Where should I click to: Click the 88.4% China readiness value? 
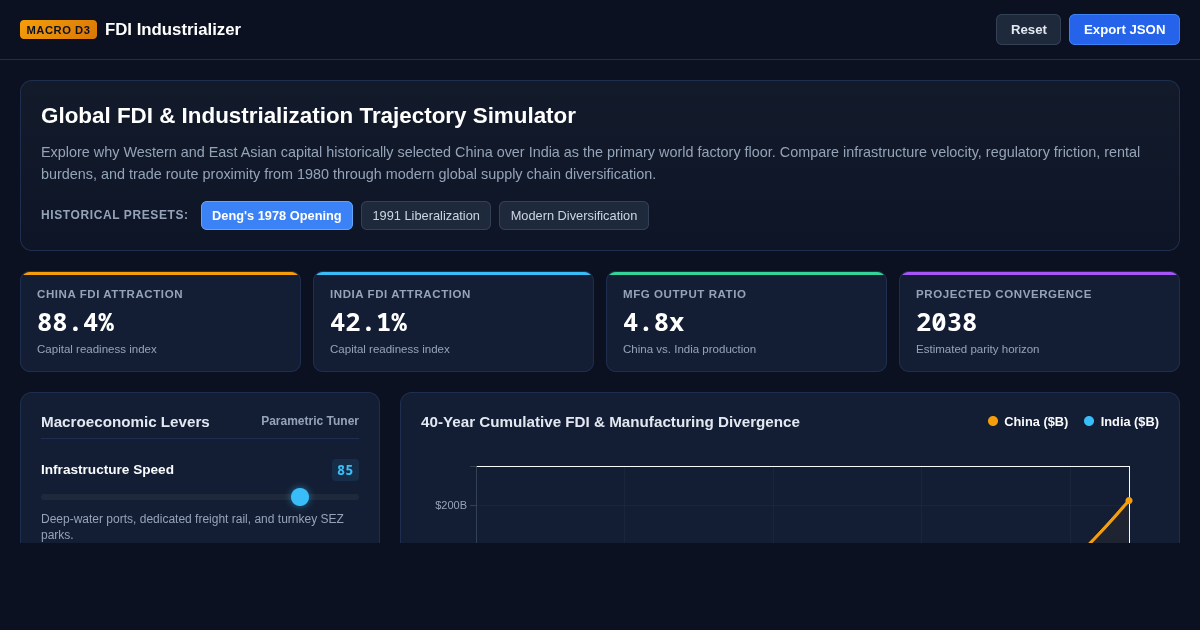click(75, 323)
